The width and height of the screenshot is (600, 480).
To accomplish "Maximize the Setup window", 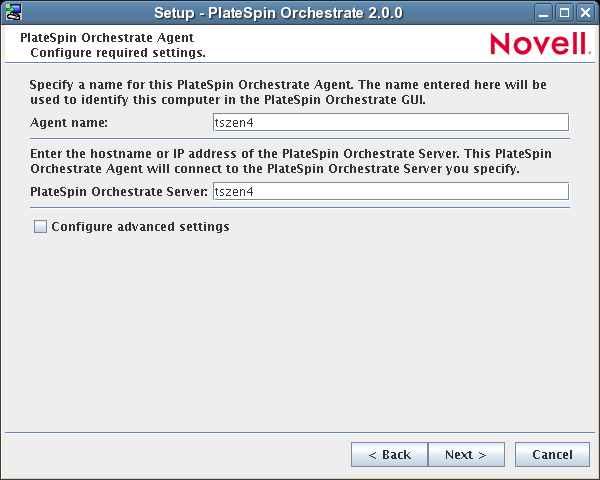I will coord(565,13).
